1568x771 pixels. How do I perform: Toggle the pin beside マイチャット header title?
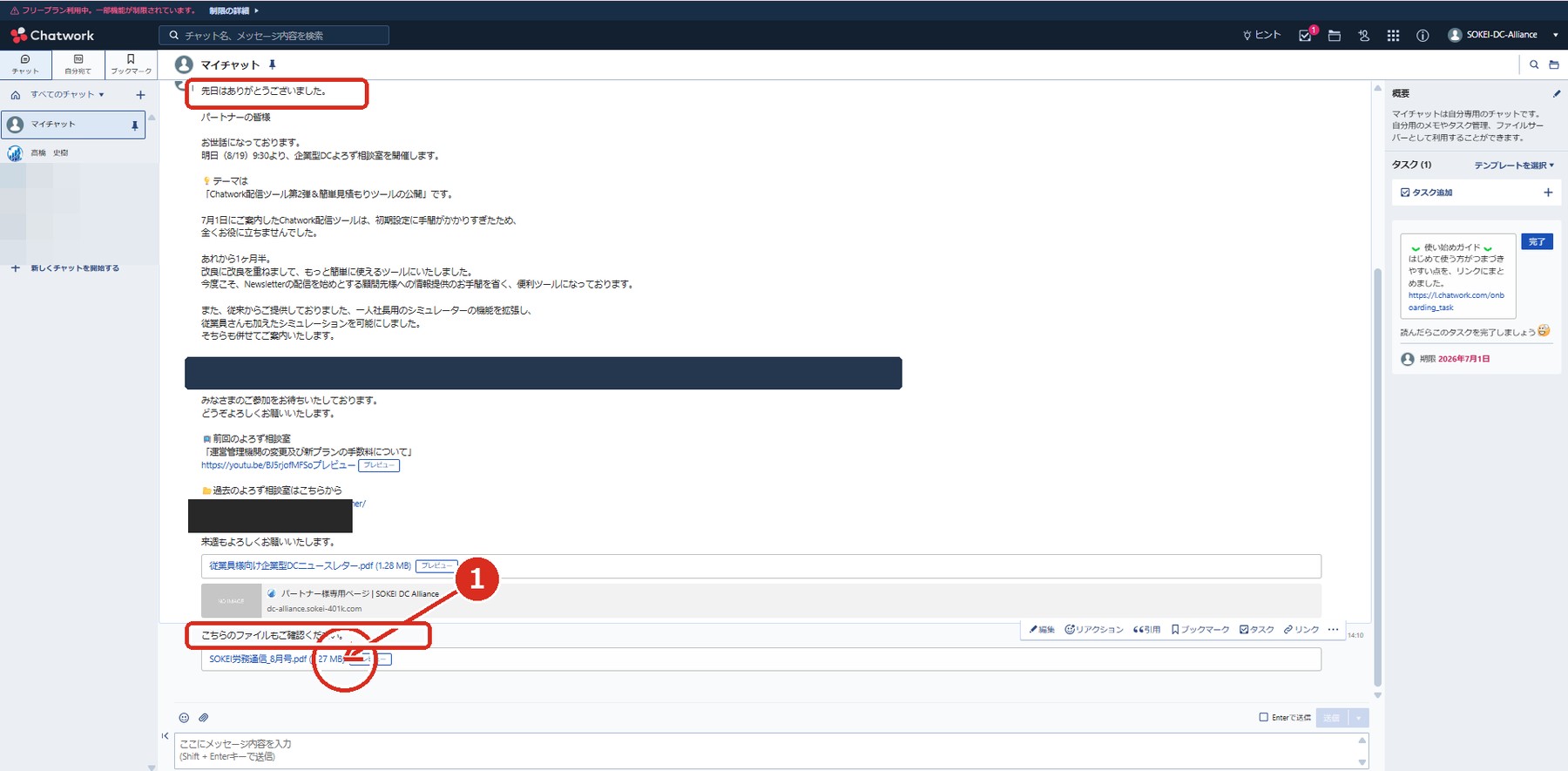point(273,64)
